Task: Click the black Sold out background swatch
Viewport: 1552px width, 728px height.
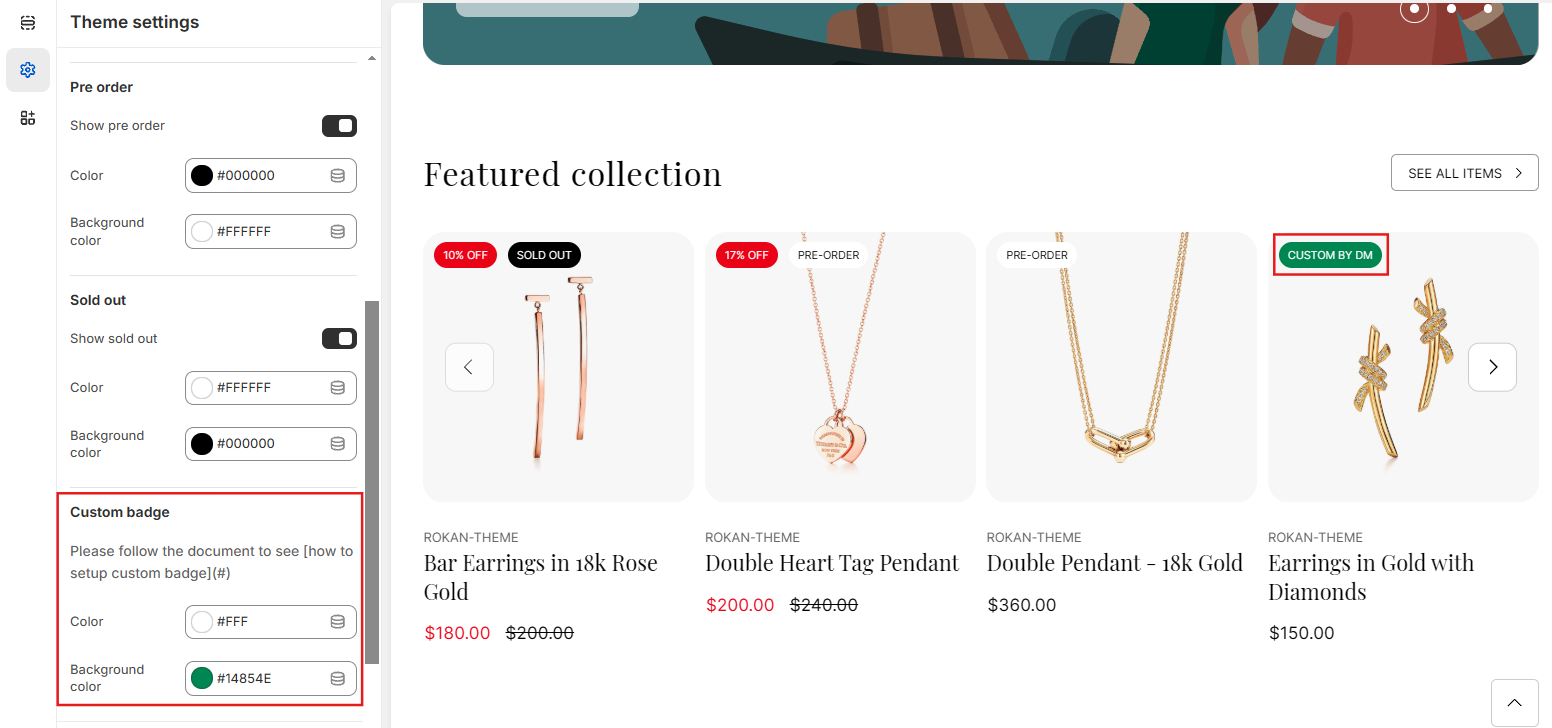Action: click(x=202, y=444)
